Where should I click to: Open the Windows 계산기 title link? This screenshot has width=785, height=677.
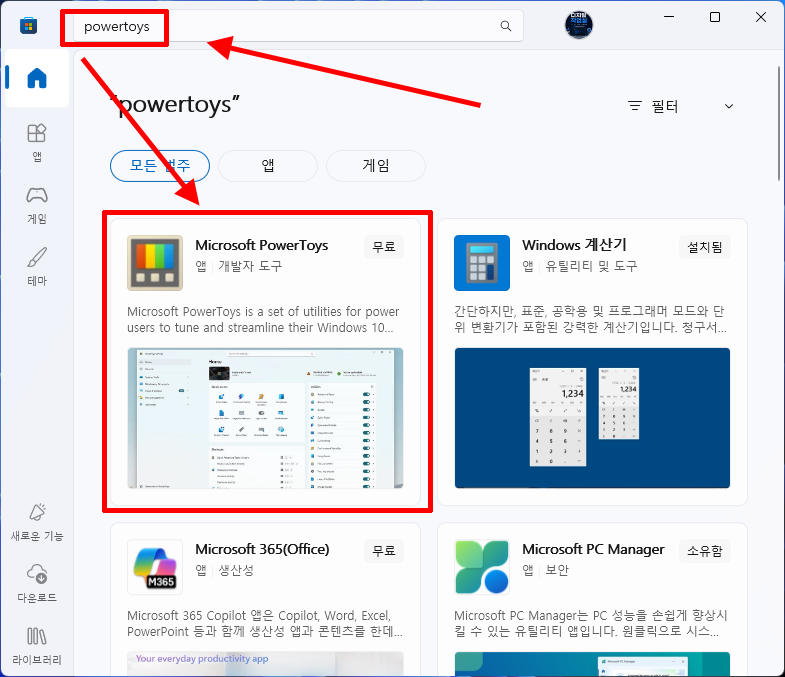[574, 245]
